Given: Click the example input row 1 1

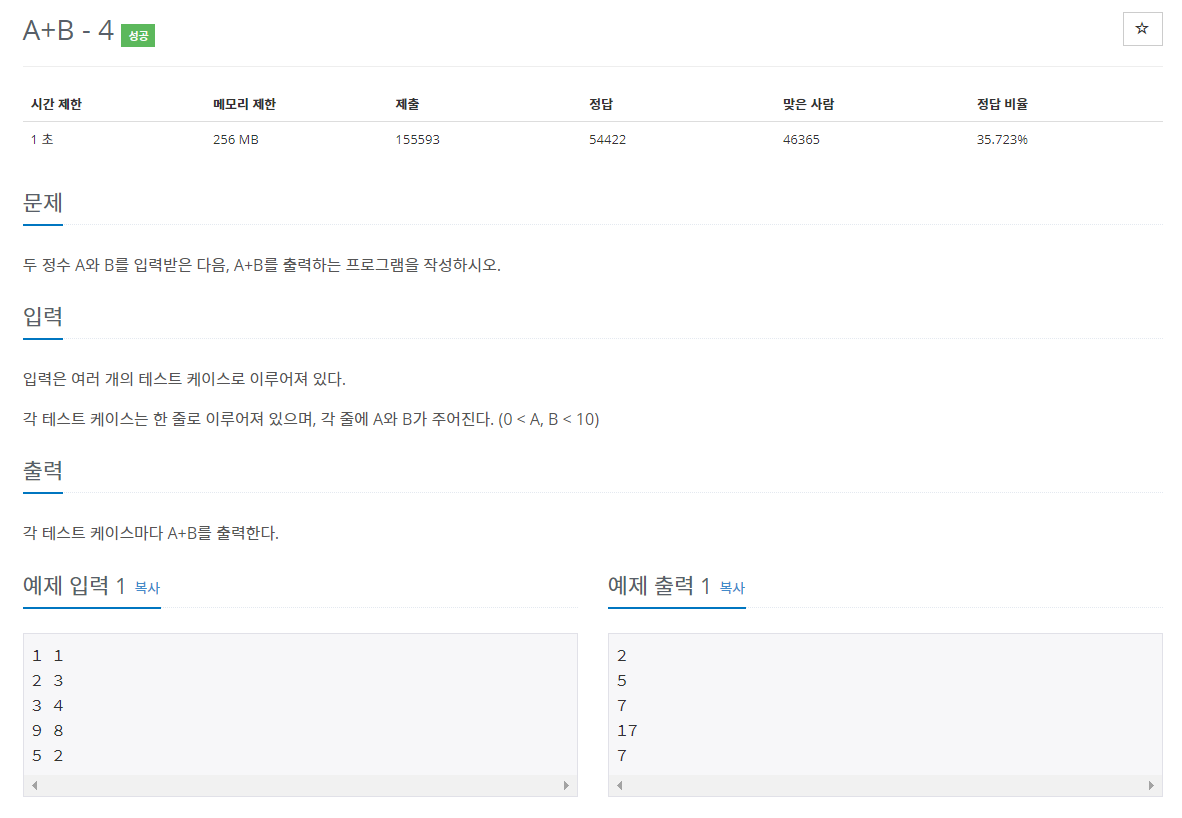Looking at the screenshot, I should [x=47, y=656].
